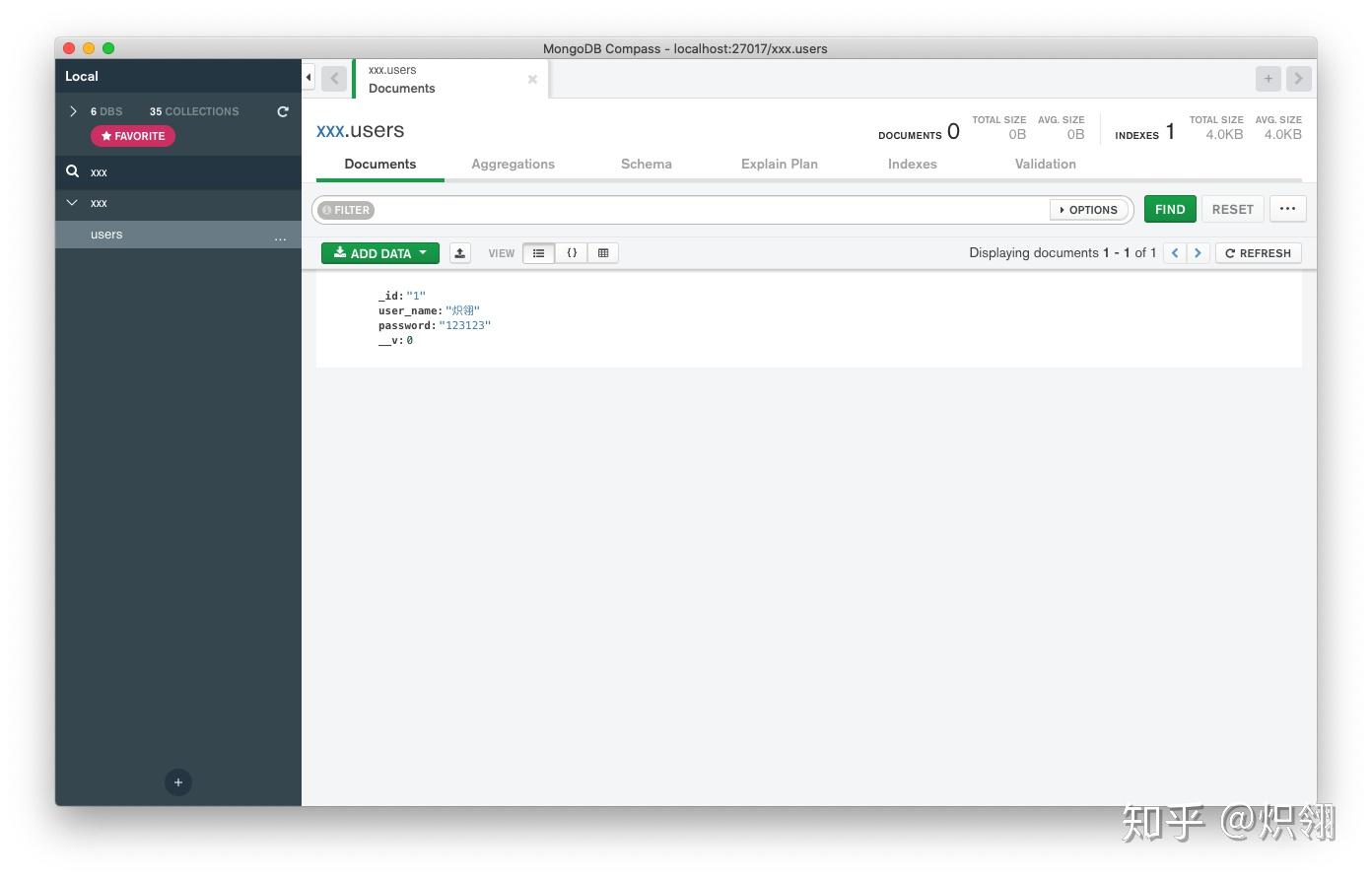
Task: Click the search magnifier in the sidebar
Action: (72, 170)
